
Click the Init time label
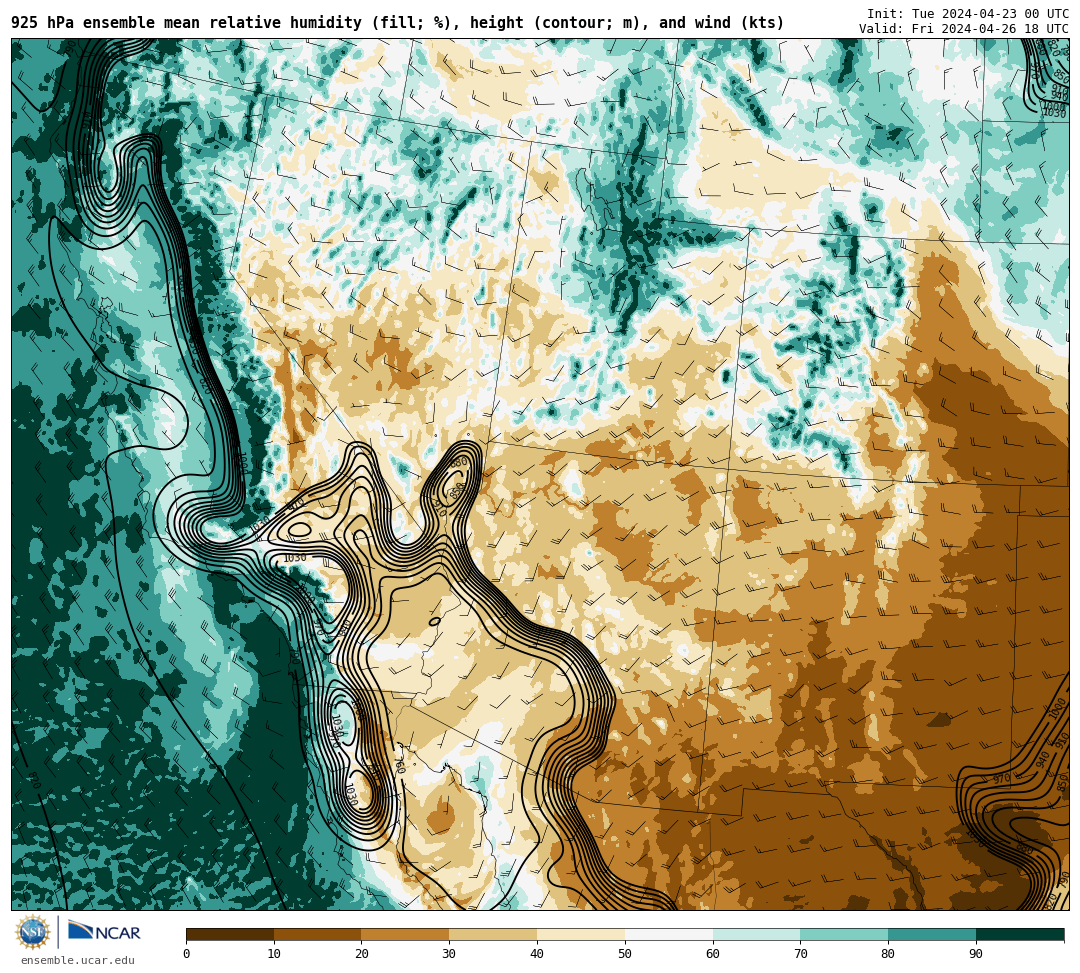click(968, 14)
